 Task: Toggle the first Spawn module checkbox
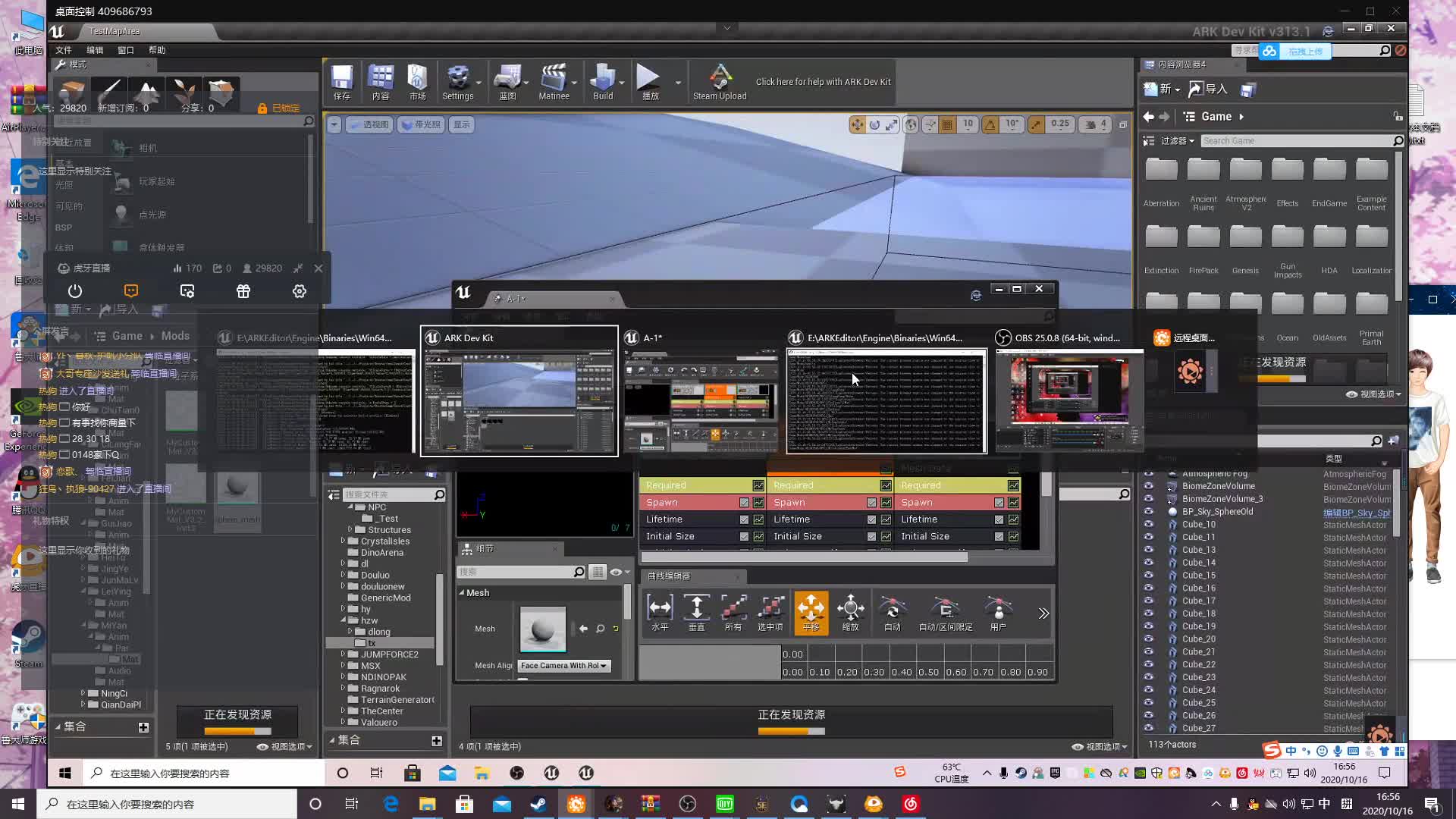744,503
